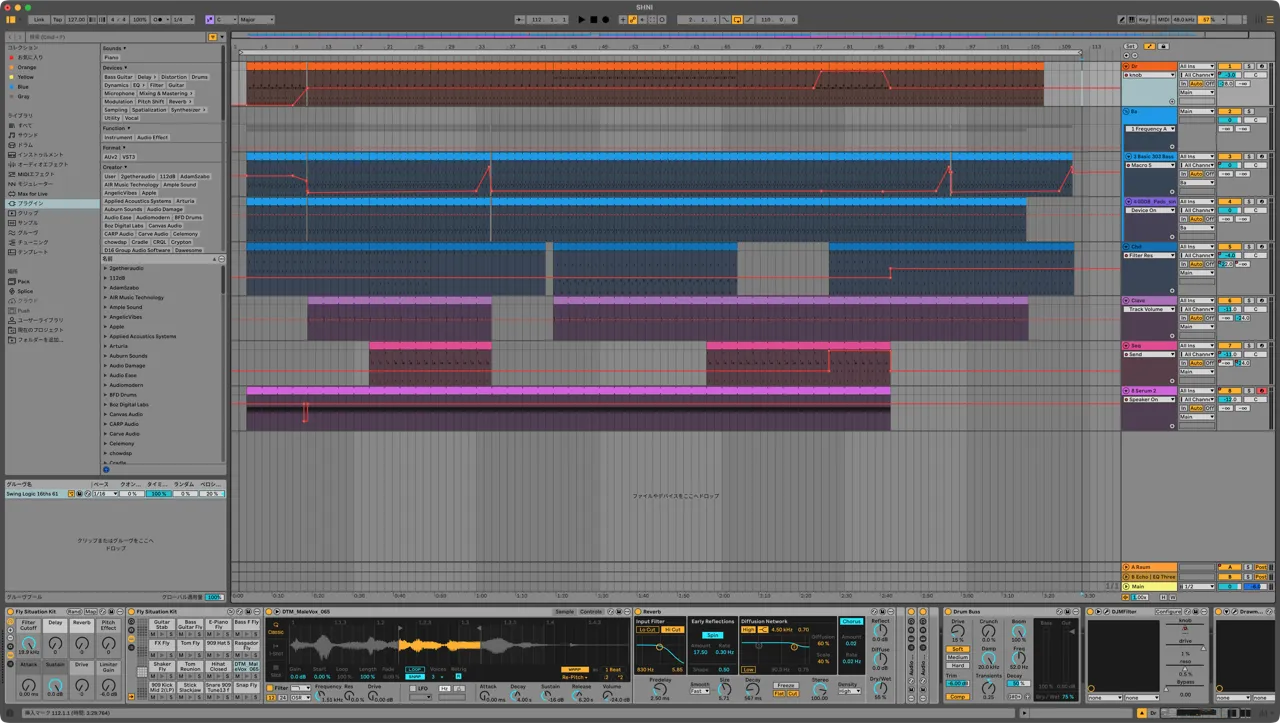
Task: Toggle the scale mode icon beside C
Action: tap(210, 19)
